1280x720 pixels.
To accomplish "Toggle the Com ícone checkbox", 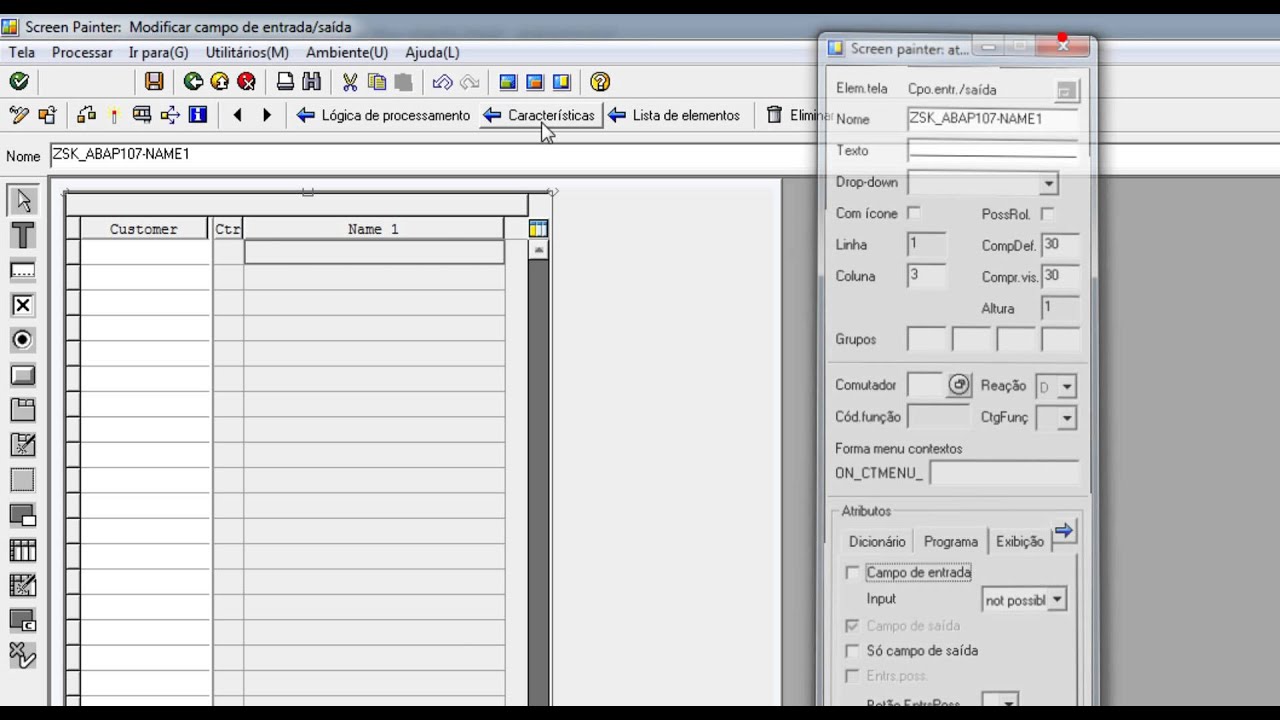I will click(x=913, y=213).
